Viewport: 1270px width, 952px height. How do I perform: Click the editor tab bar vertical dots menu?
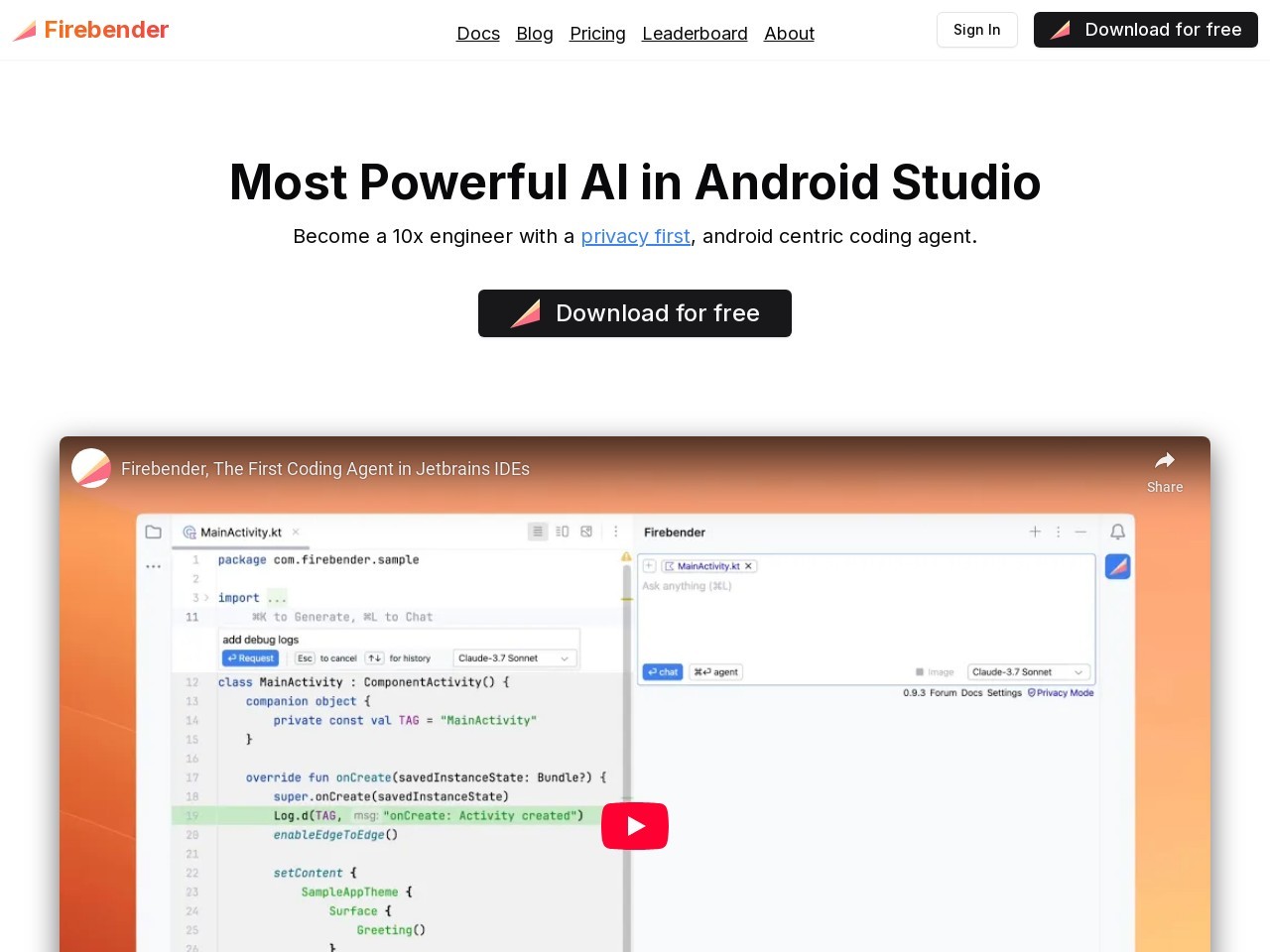(615, 532)
